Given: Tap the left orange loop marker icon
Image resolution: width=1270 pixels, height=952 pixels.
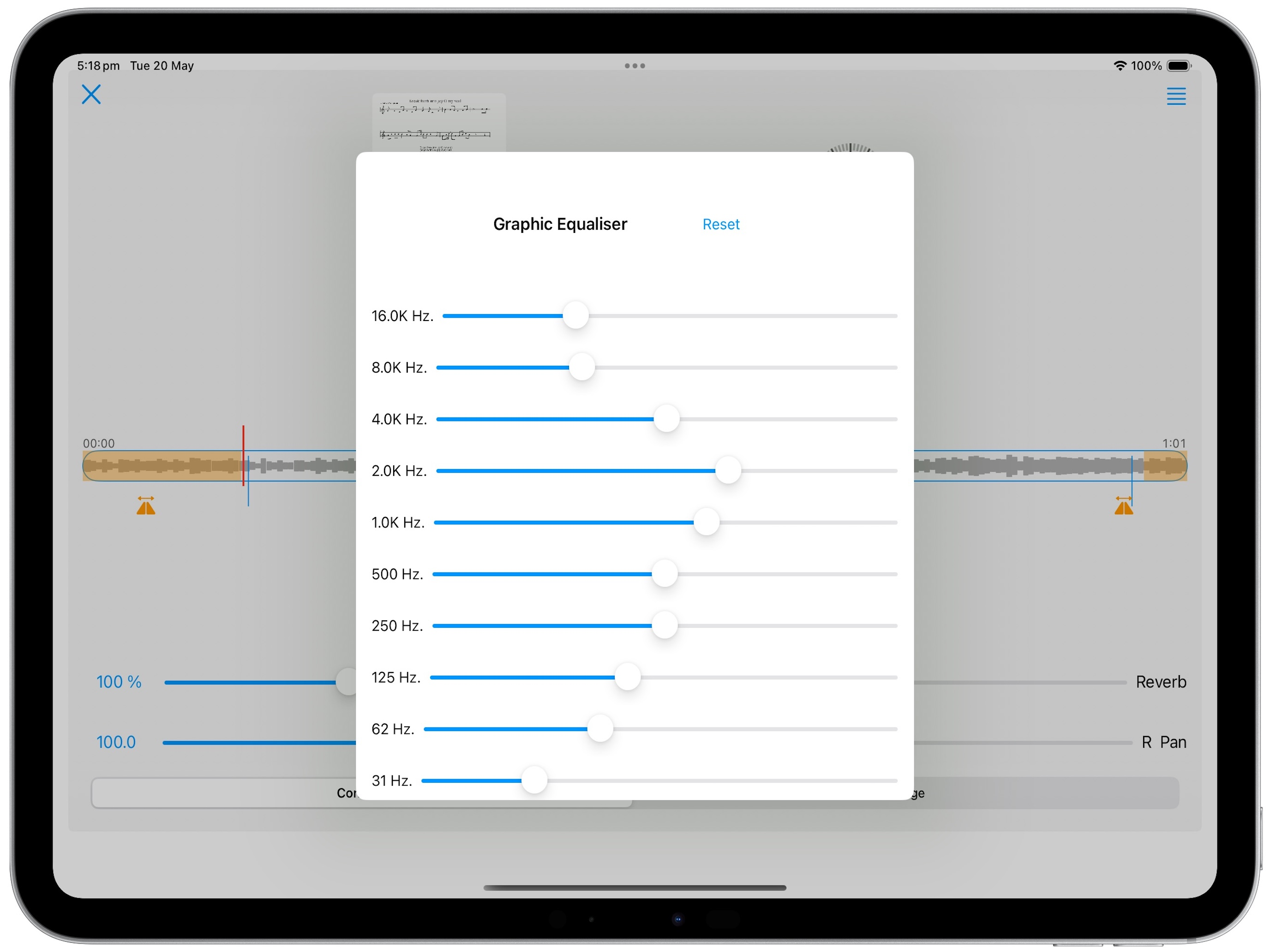Looking at the screenshot, I should [146, 506].
